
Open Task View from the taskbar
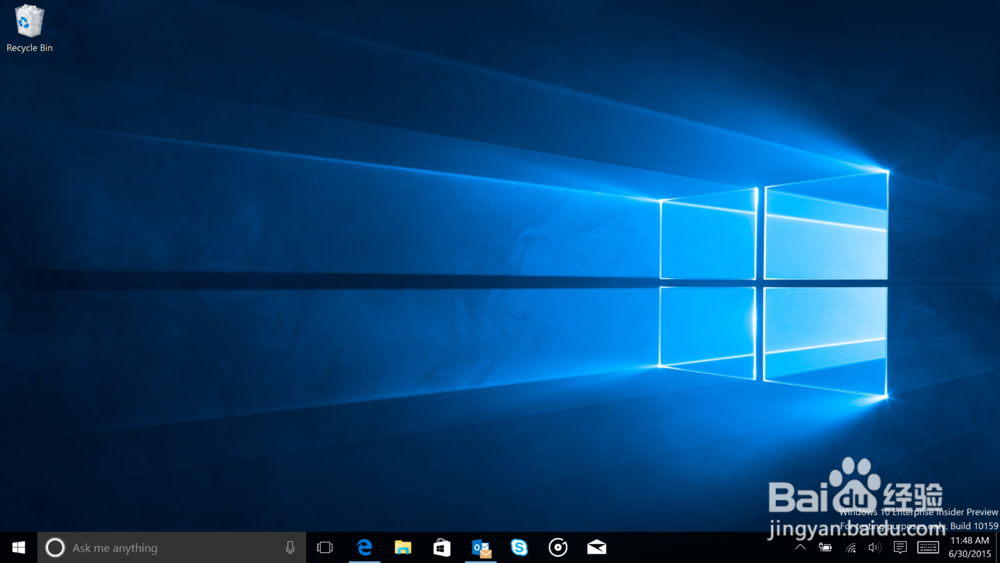click(325, 548)
